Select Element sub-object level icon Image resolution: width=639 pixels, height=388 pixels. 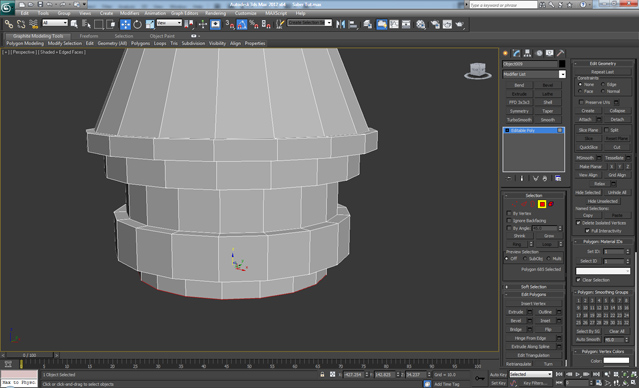551,204
